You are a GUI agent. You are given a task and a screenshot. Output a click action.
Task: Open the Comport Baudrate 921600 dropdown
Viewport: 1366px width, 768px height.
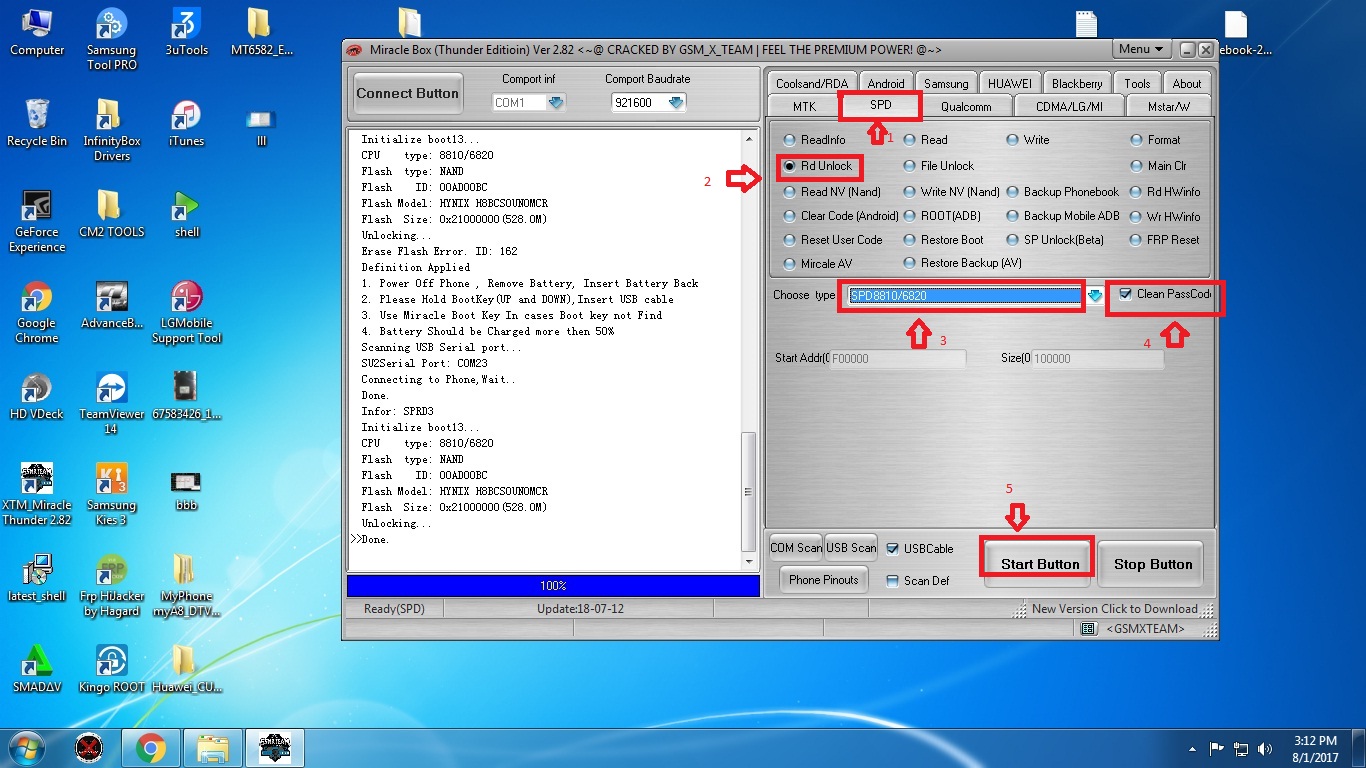pos(676,102)
